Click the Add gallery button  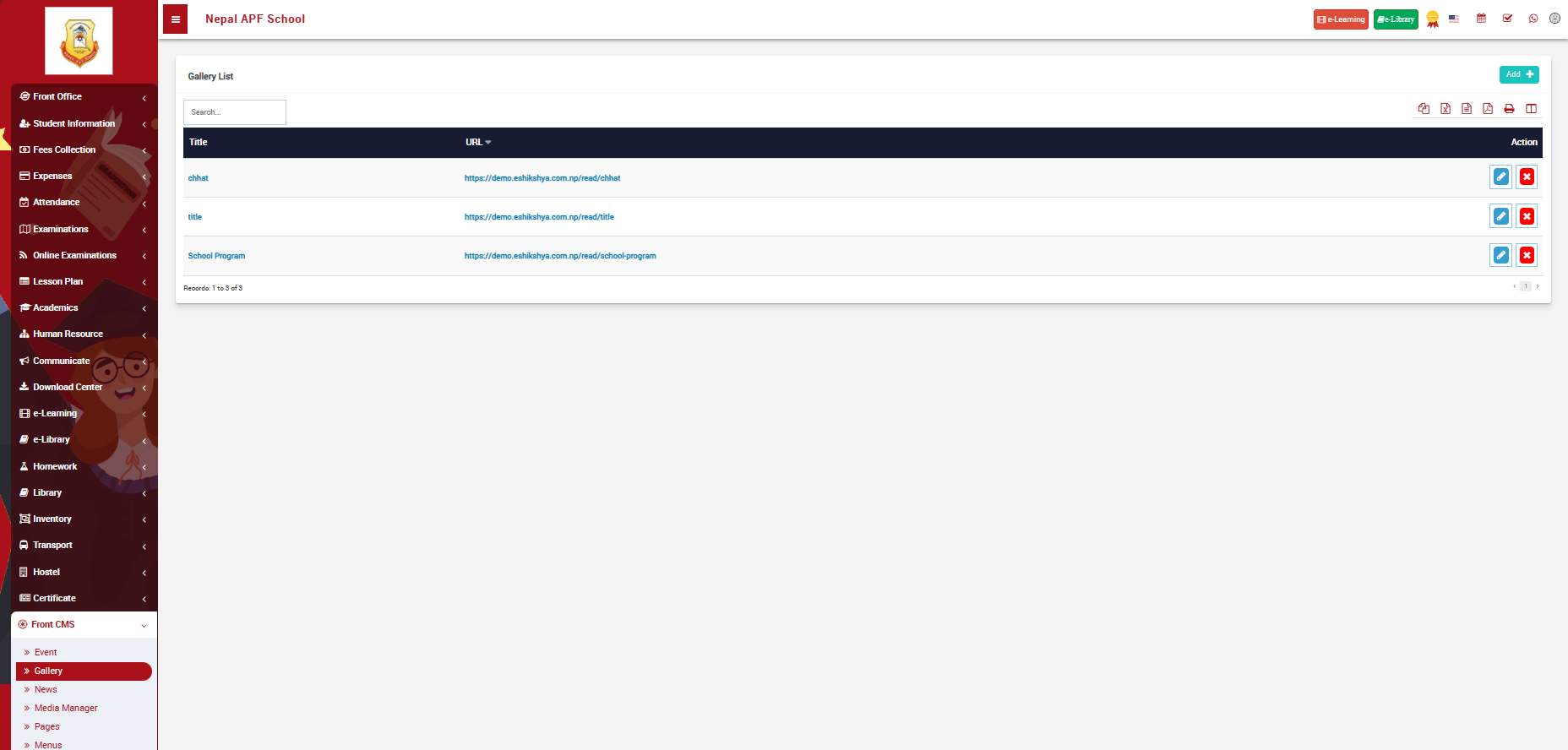(1518, 74)
